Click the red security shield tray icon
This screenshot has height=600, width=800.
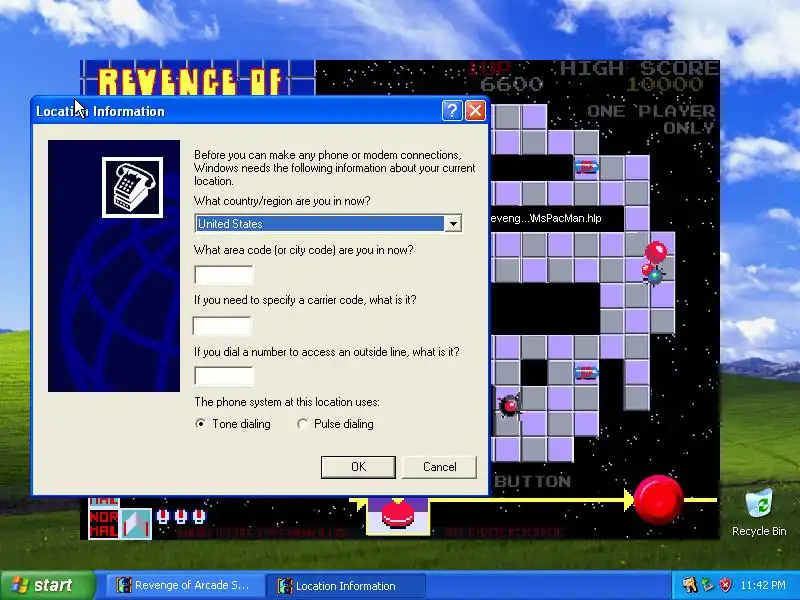point(726,585)
